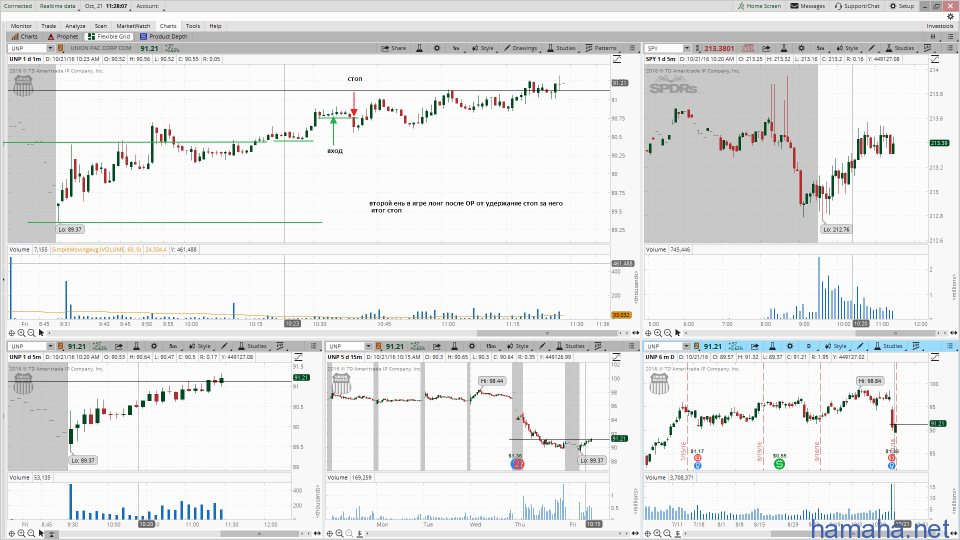Switch to the Trade tab
The image size is (960, 540).
click(48, 26)
